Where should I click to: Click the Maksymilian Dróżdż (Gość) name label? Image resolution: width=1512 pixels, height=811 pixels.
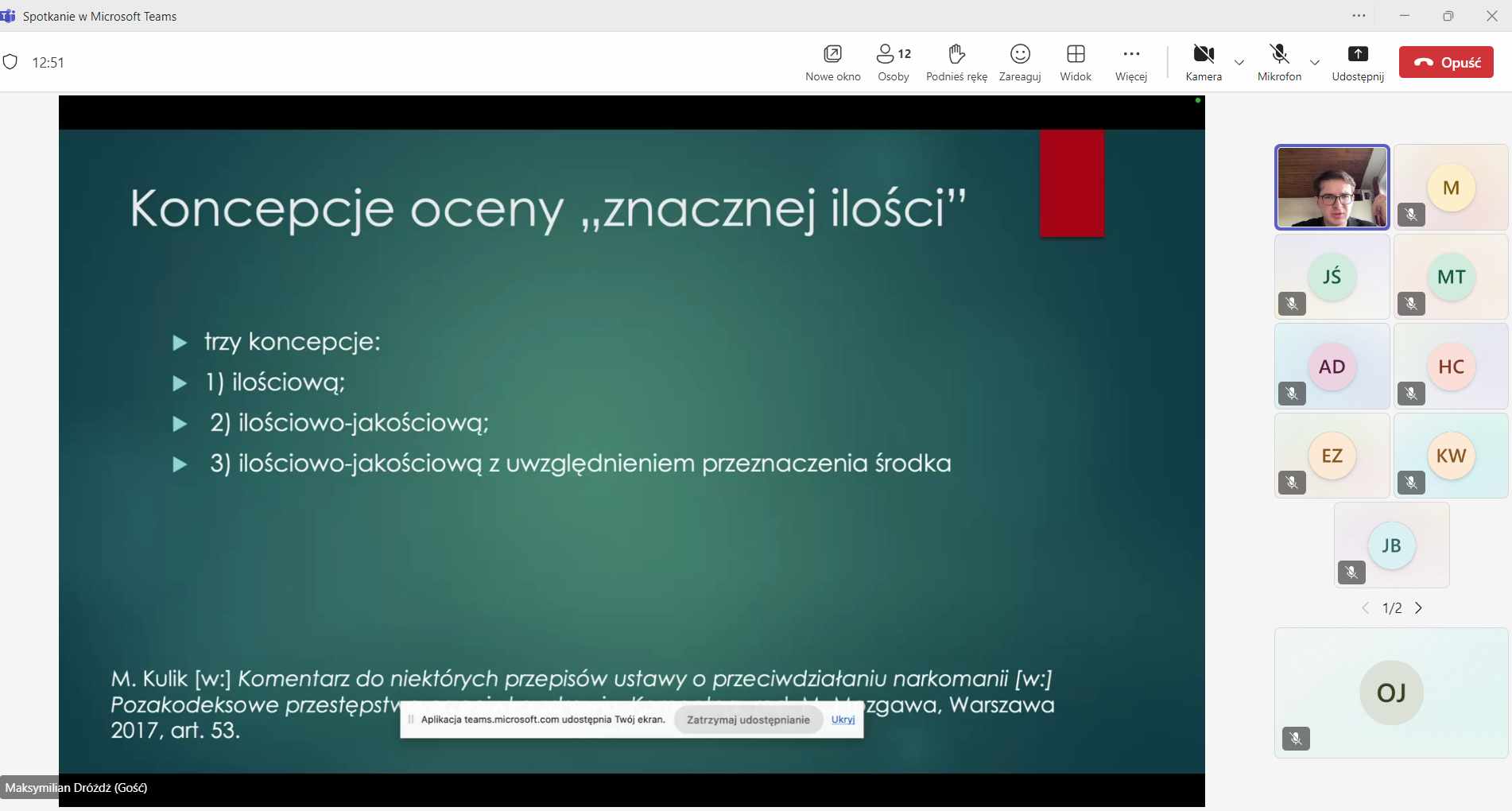coord(76,788)
